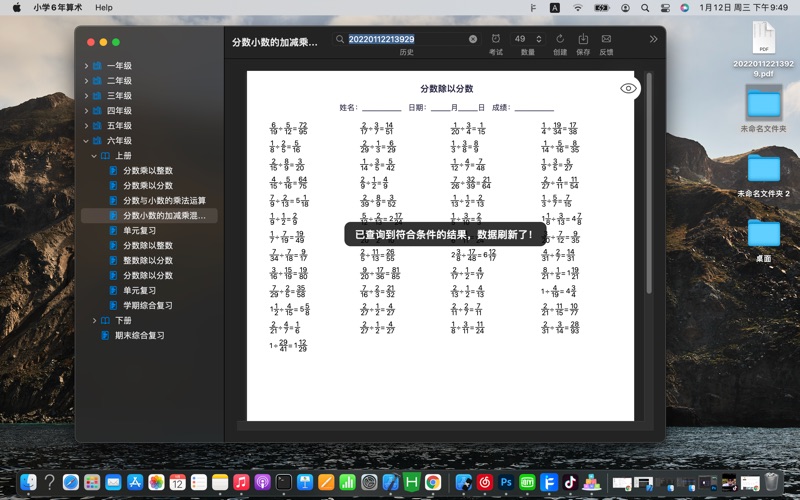800x500 pixels.
Task: Click the 保存 save icon
Action: coord(583,39)
